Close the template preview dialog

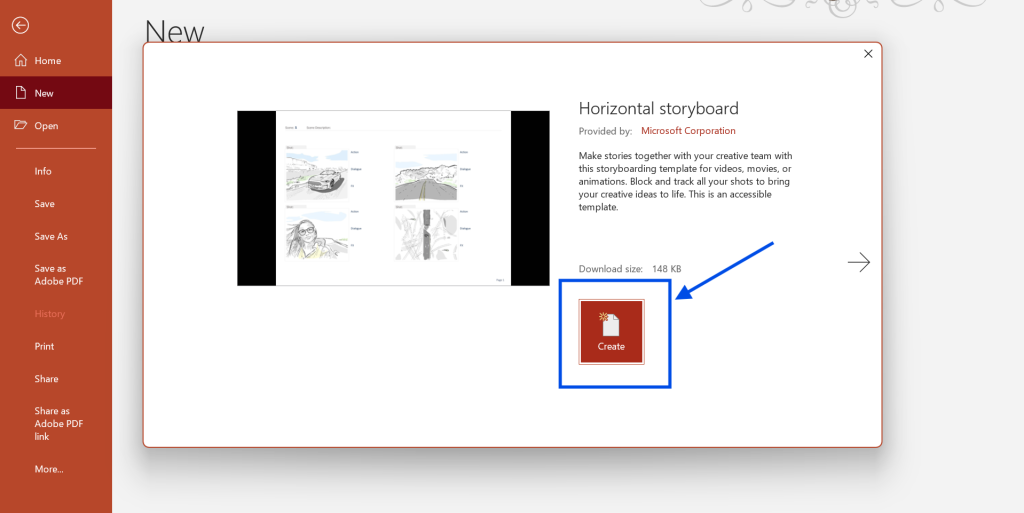868,54
